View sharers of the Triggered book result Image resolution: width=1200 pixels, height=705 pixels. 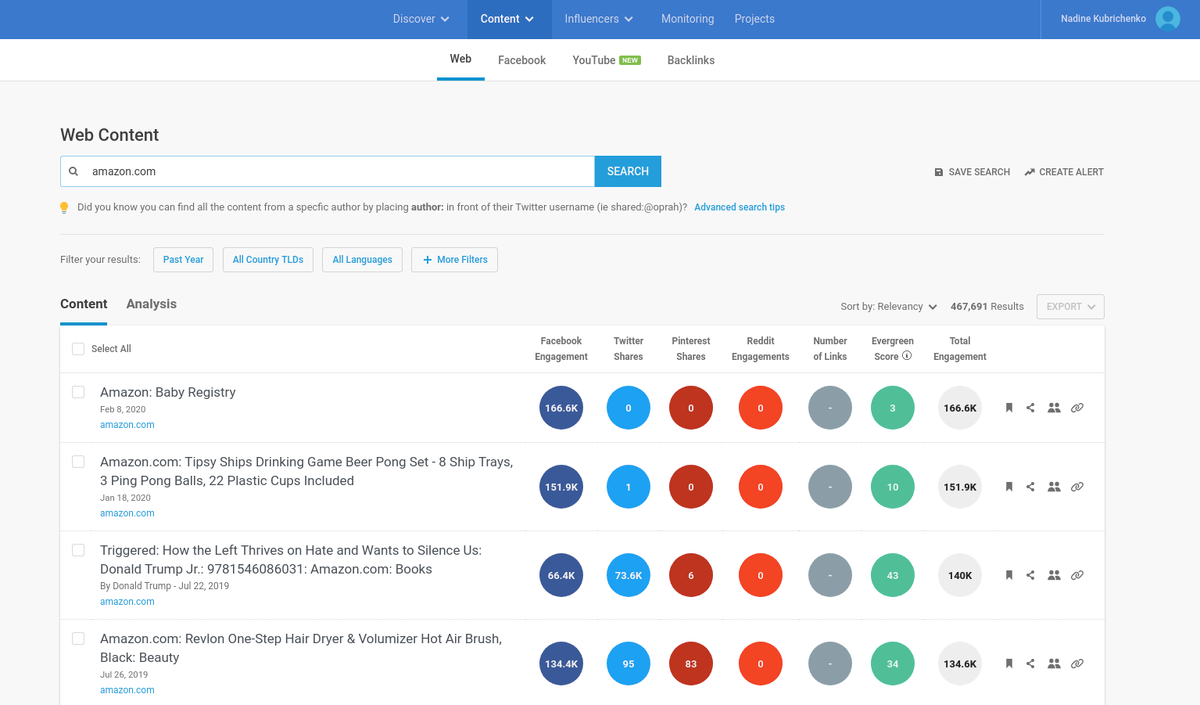point(1054,575)
